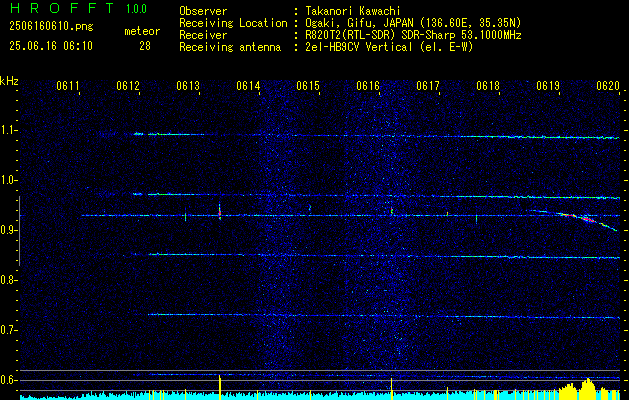Select the filename 2506160610.png

tap(51, 26)
